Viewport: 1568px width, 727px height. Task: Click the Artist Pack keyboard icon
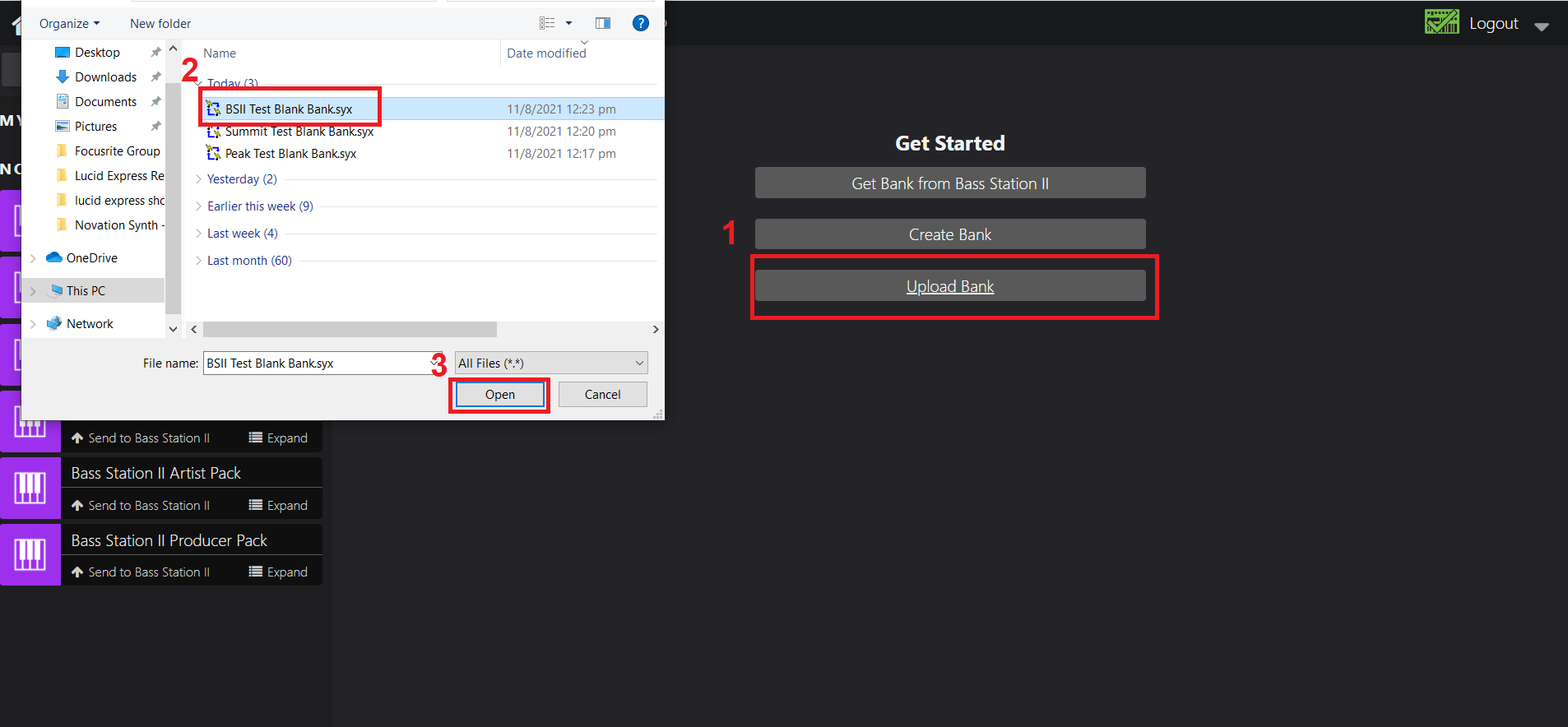(x=30, y=488)
